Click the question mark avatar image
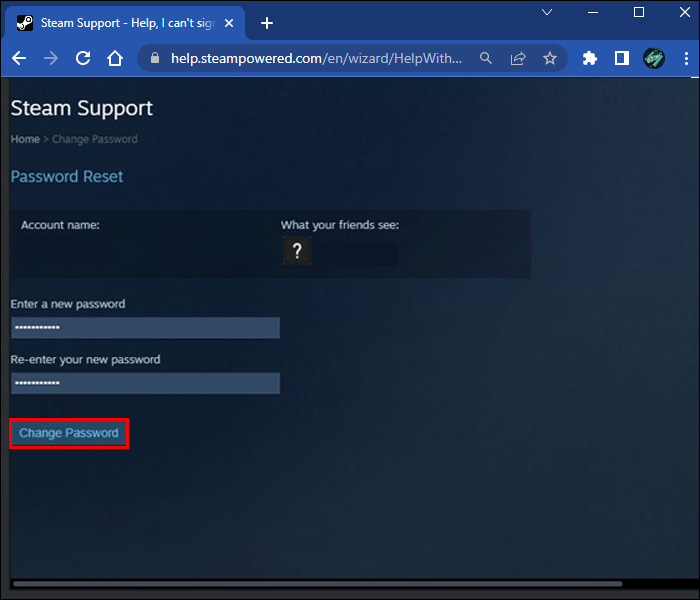Viewport: 700px width, 600px height. [x=297, y=251]
